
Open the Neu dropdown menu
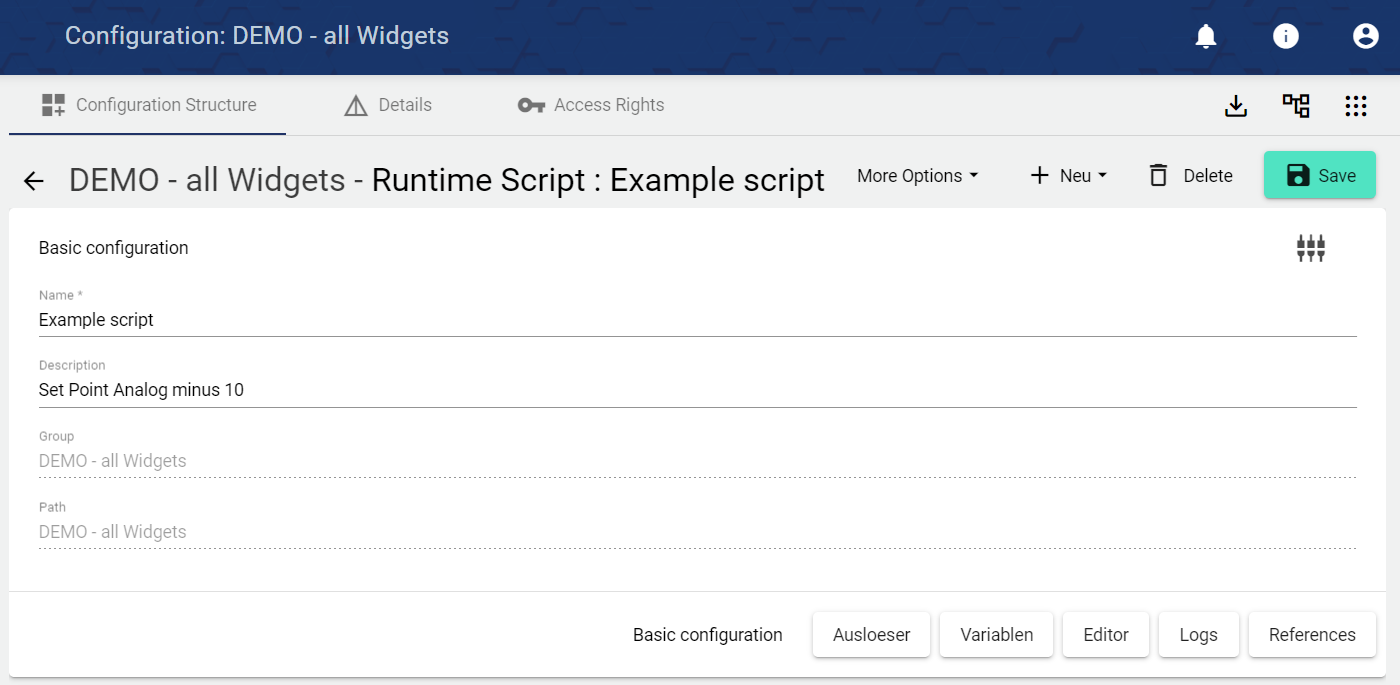tap(1069, 176)
